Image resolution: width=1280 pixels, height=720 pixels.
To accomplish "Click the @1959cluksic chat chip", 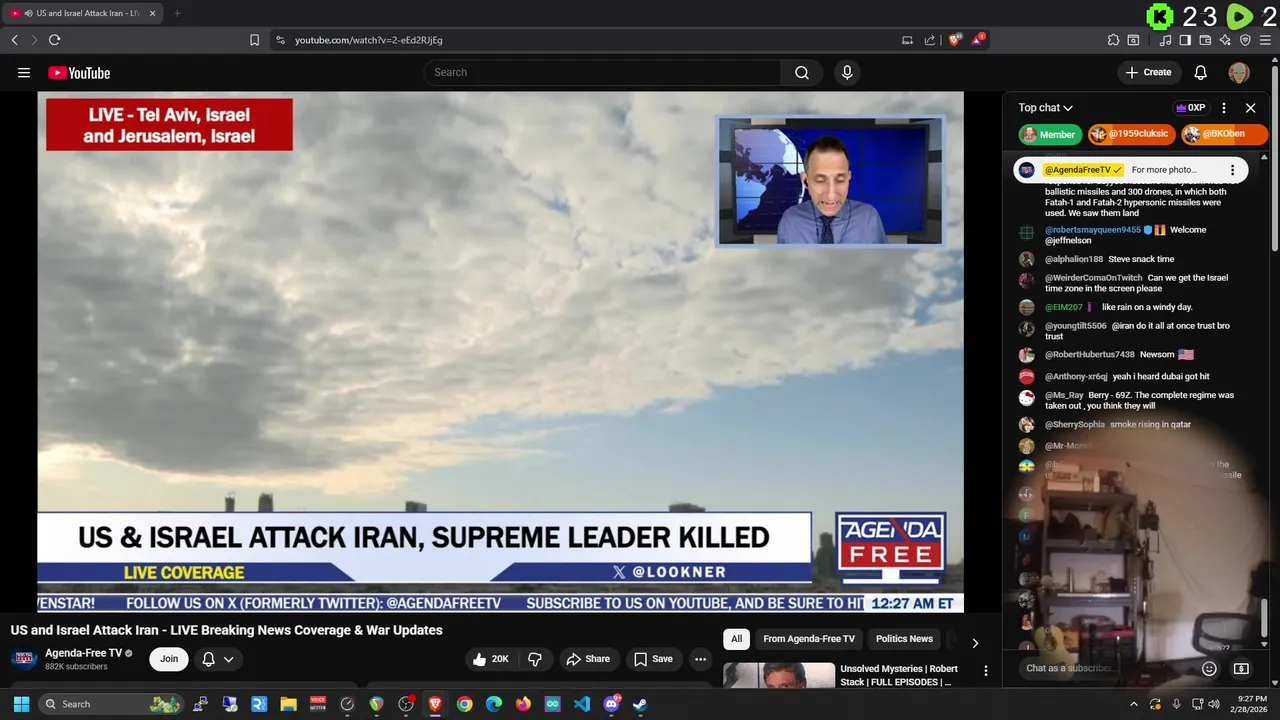I will 1132,134.
